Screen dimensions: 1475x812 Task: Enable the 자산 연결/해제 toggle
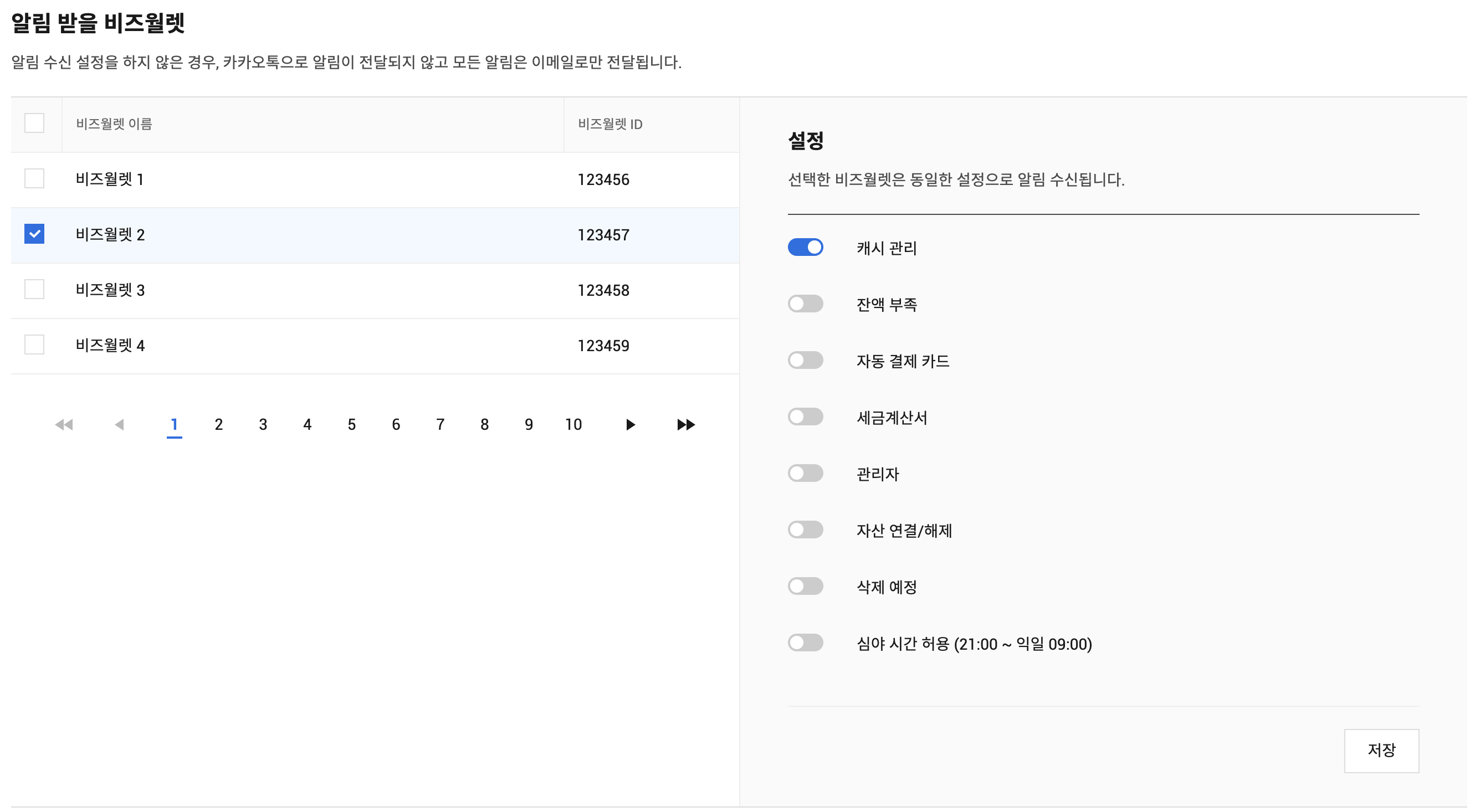805,530
